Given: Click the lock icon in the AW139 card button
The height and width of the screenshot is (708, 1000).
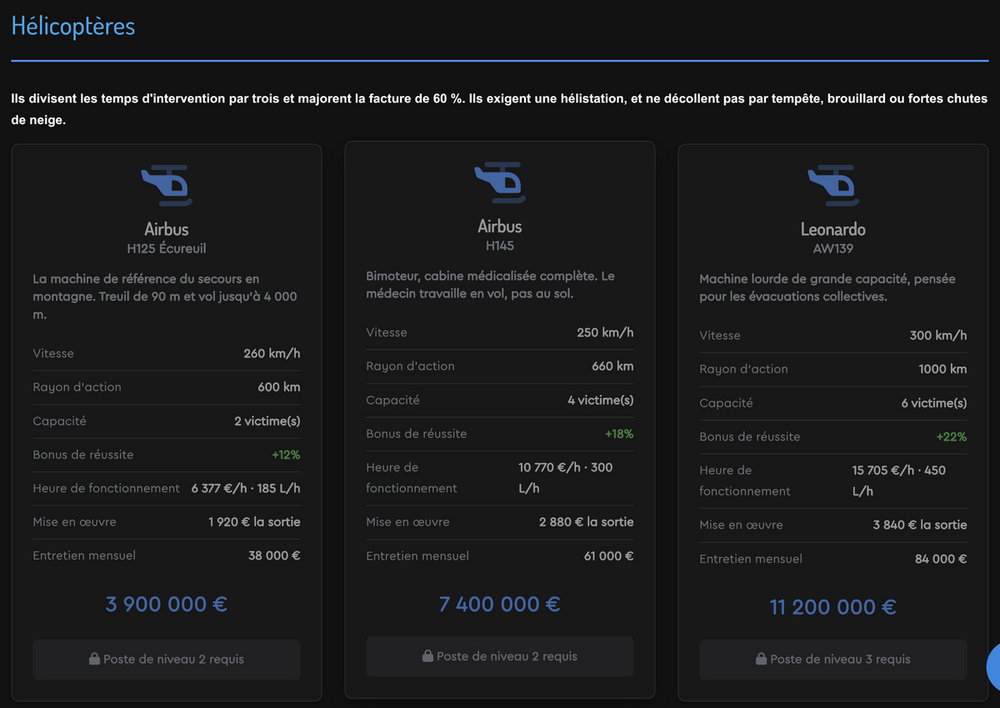Looking at the screenshot, I should click(x=761, y=659).
